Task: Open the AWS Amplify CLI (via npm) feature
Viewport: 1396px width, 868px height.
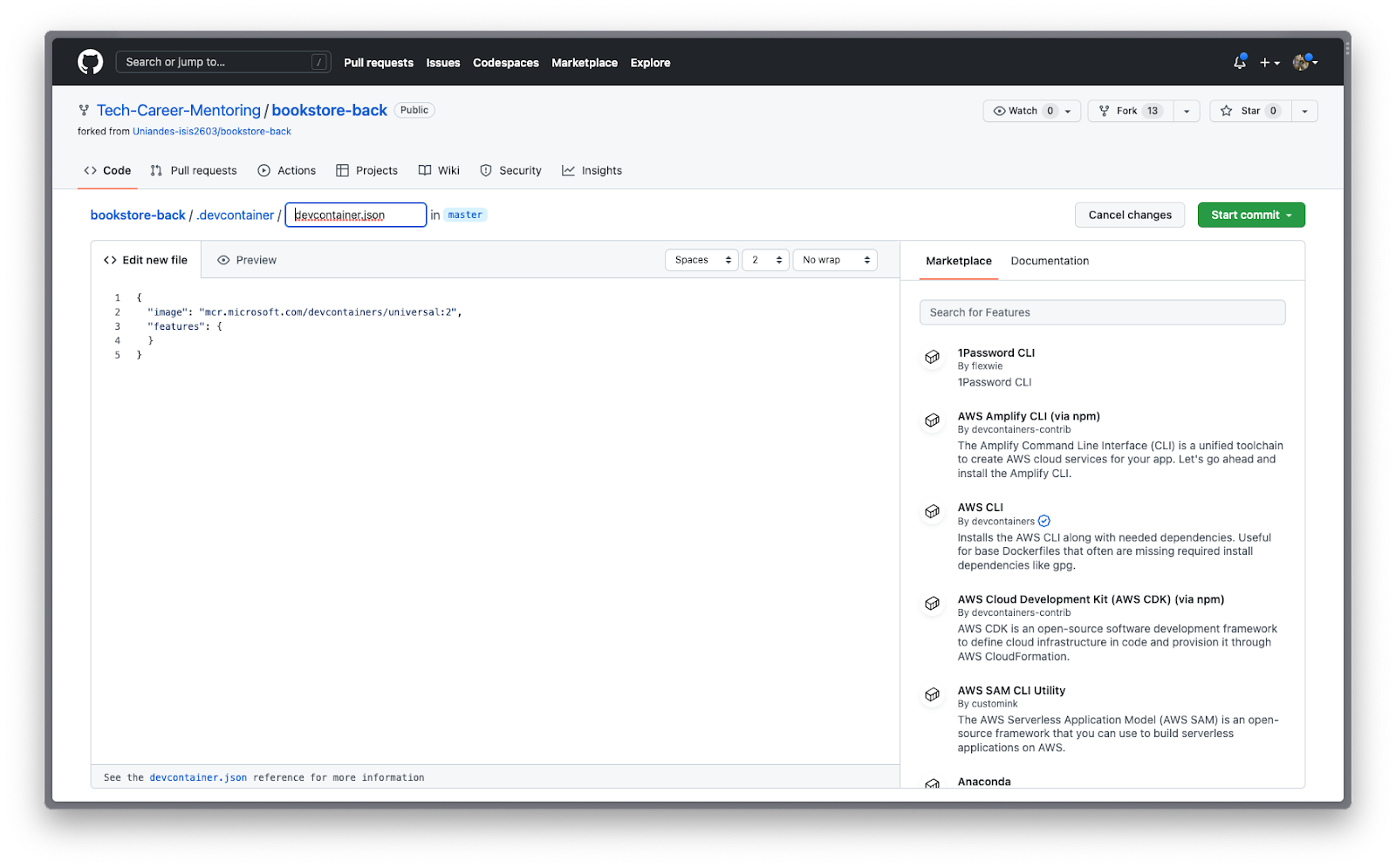Action: click(1029, 416)
